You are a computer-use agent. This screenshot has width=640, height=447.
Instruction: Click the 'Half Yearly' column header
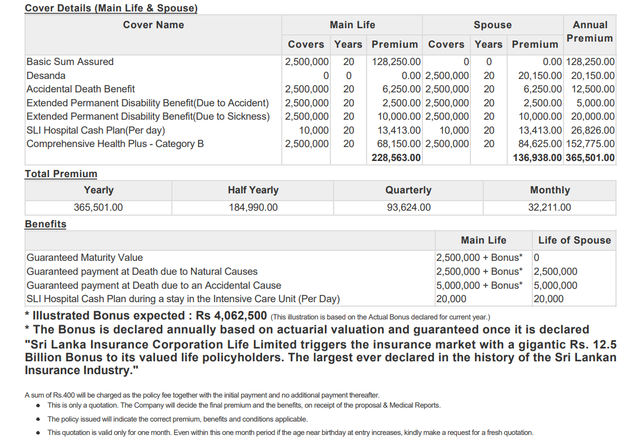click(253, 190)
